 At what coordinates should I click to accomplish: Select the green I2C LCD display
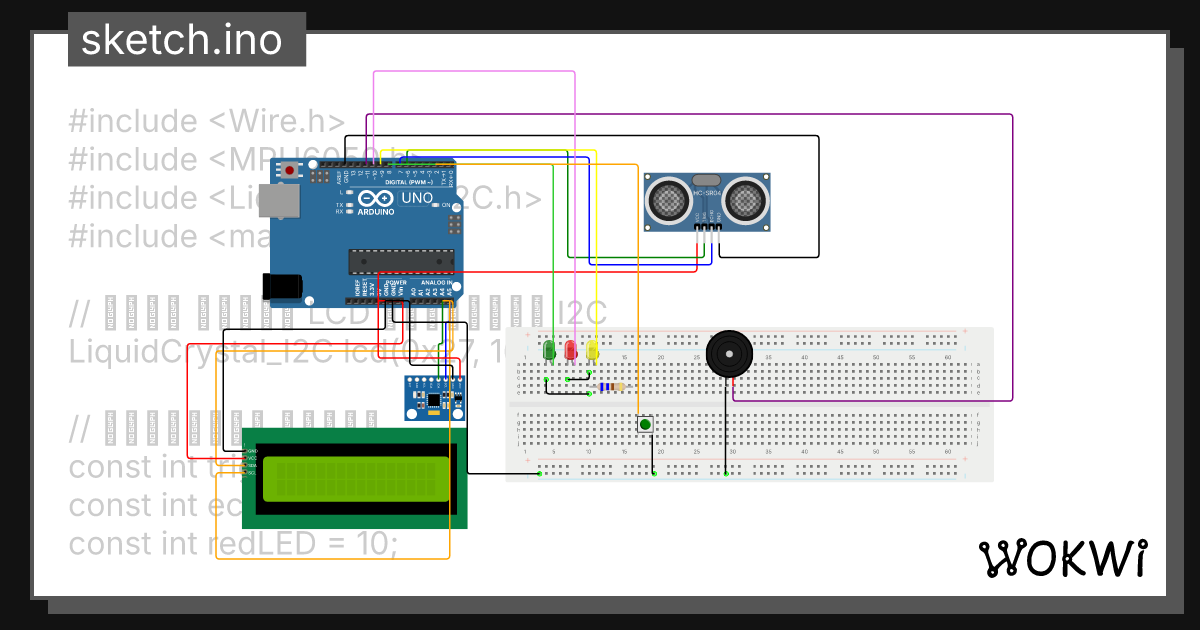pyautogui.click(x=354, y=478)
